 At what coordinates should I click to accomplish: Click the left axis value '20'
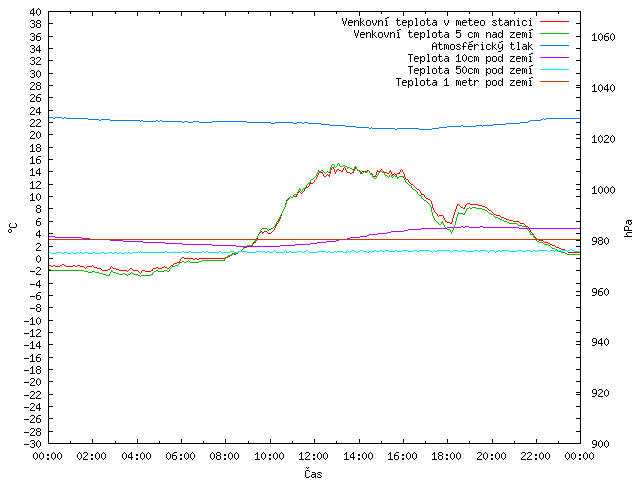pos(36,136)
